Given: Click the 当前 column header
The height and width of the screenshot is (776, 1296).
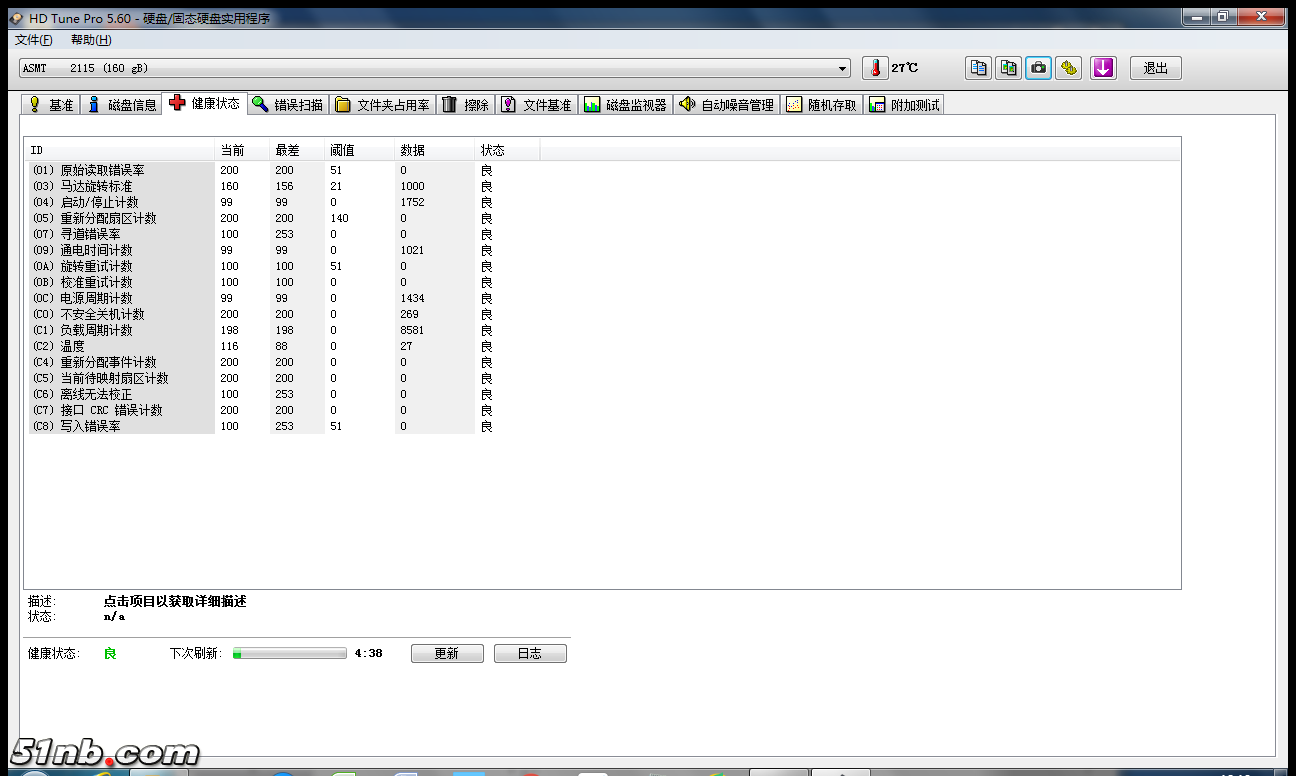Looking at the screenshot, I should (x=242, y=150).
